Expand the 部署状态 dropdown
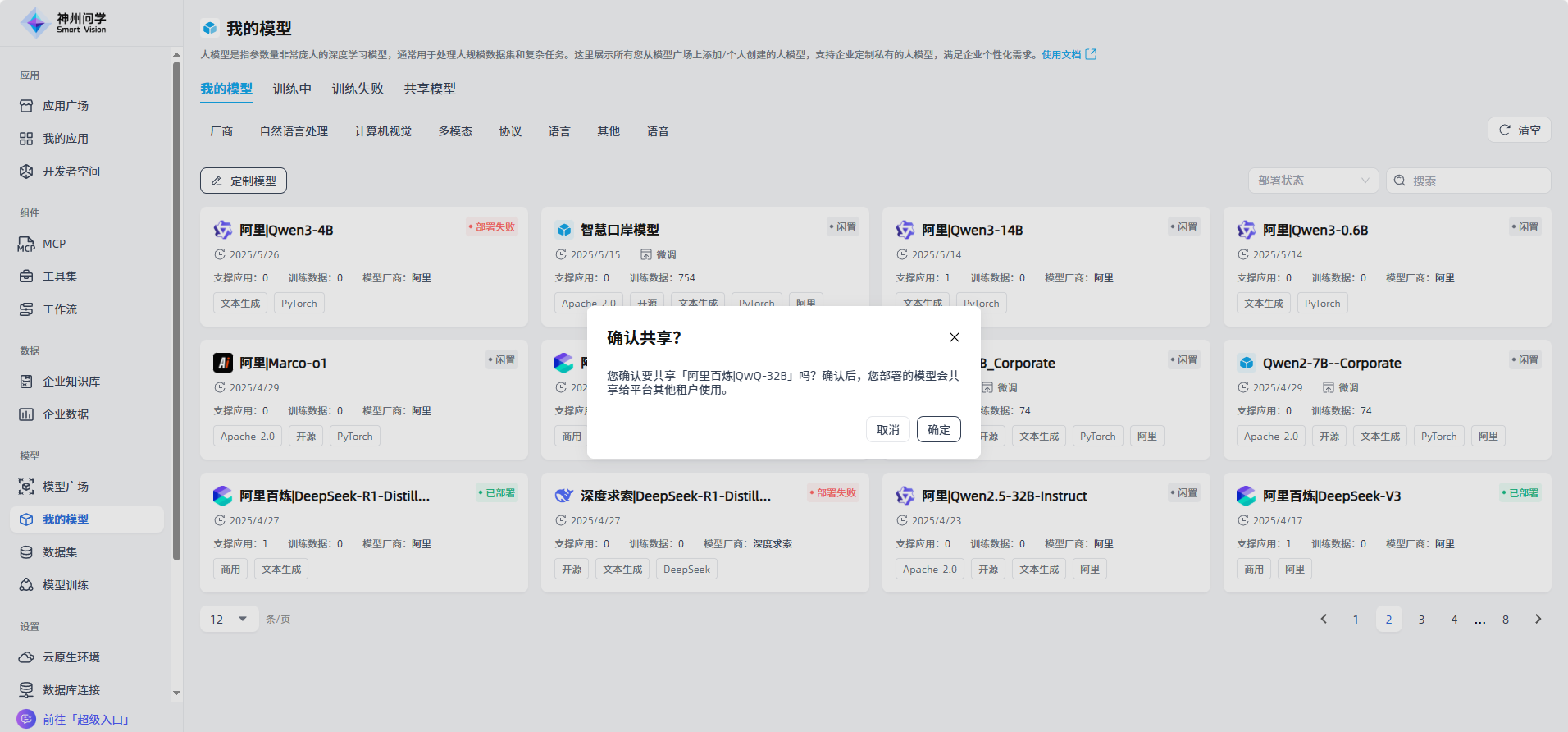1568x732 pixels. click(1313, 181)
